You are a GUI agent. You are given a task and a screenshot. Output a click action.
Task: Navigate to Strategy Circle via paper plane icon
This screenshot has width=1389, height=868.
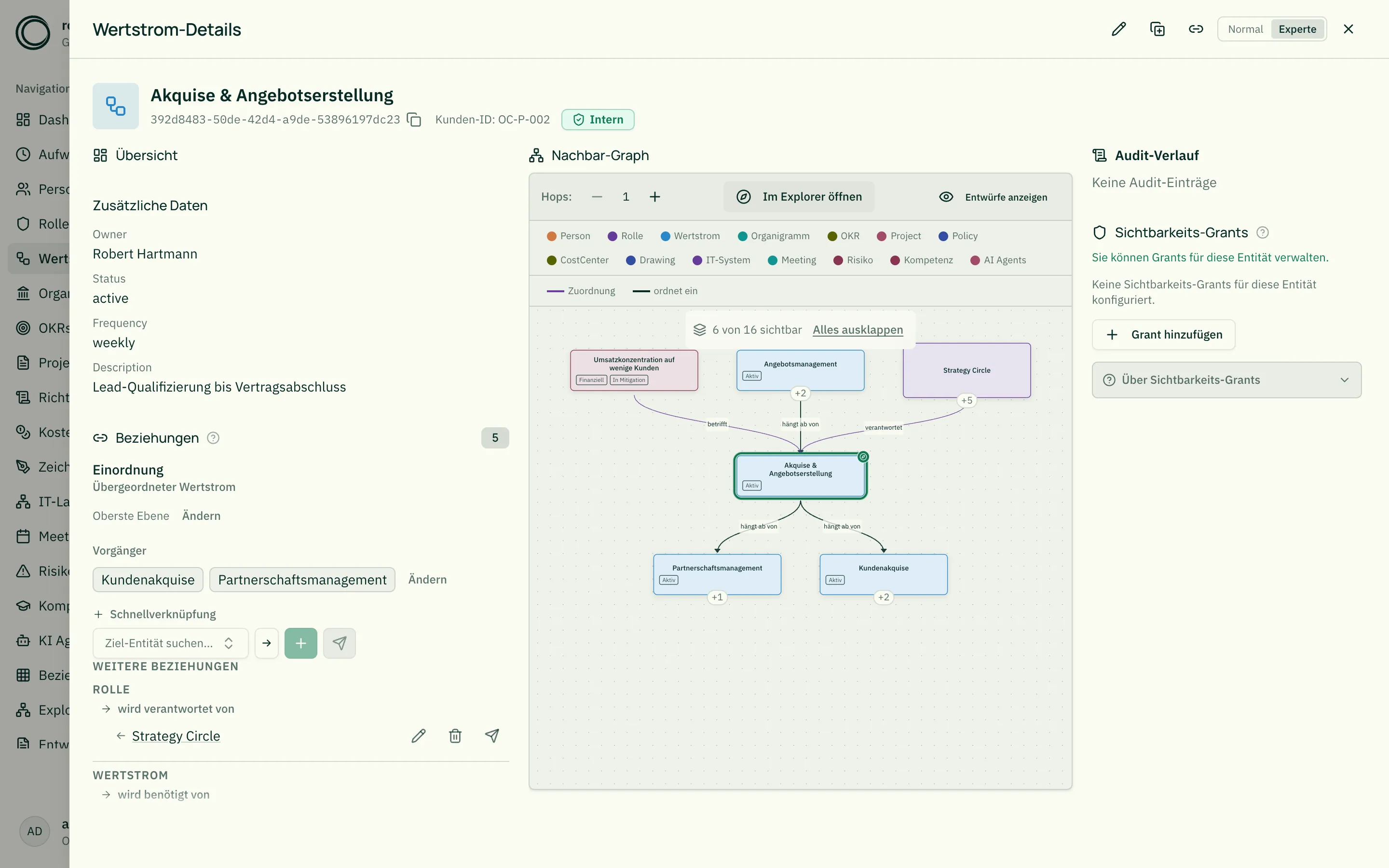(x=492, y=736)
